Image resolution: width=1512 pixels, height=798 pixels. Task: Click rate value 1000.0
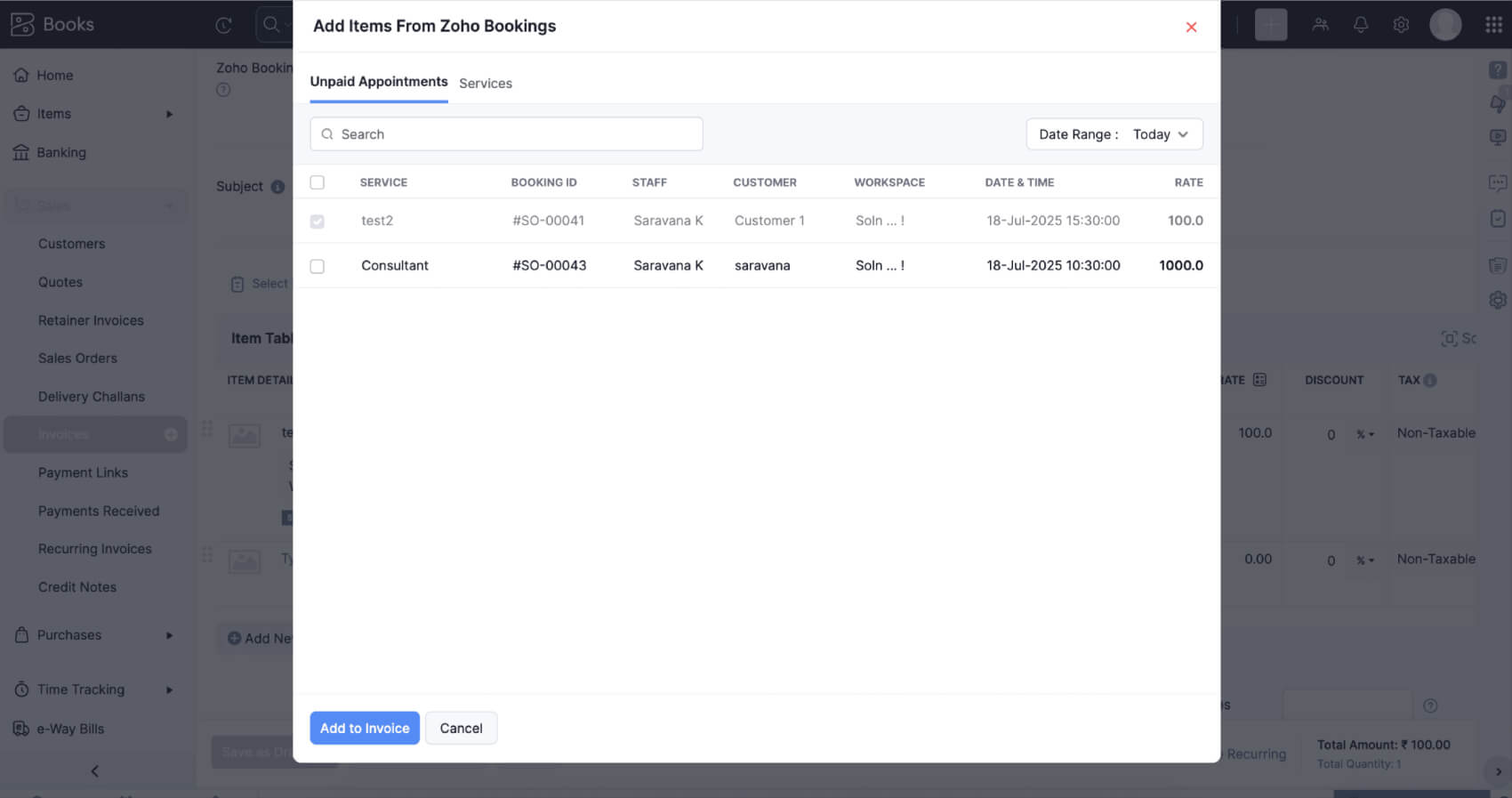click(1181, 265)
